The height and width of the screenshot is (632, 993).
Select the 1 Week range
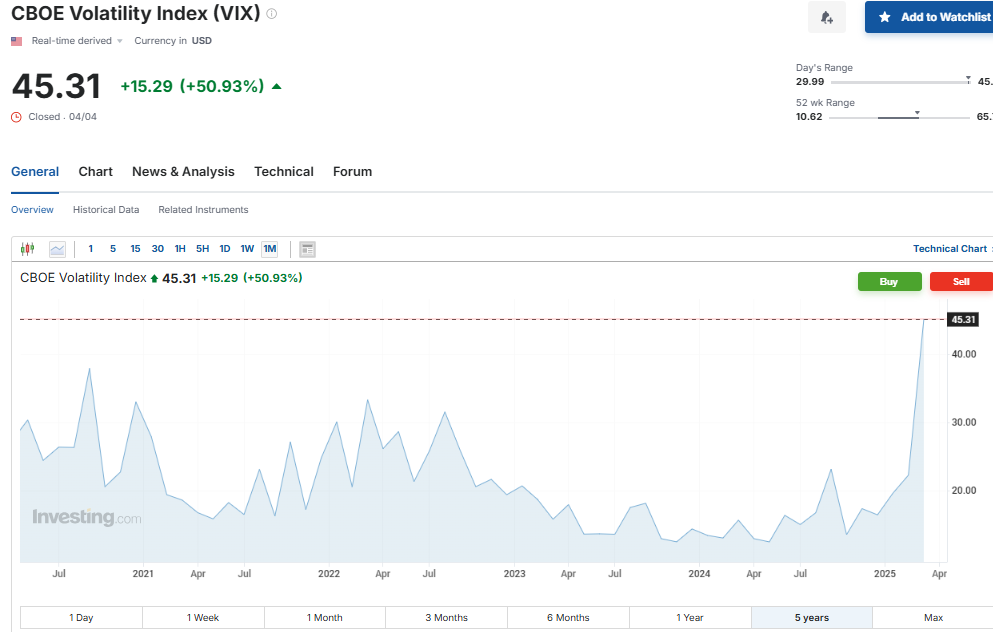(x=203, y=617)
